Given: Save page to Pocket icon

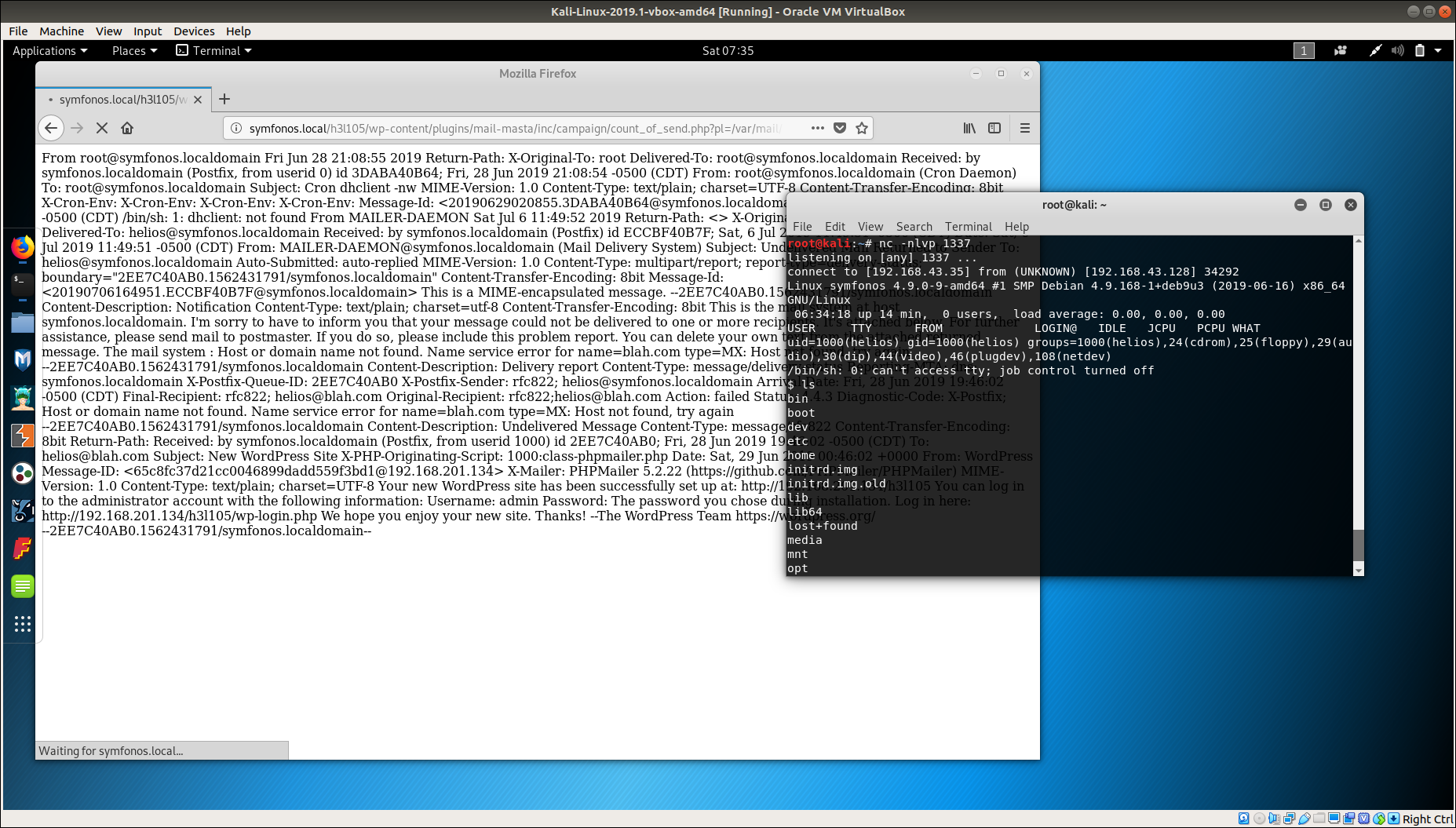Looking at the screenshot, I should [840, 128].
